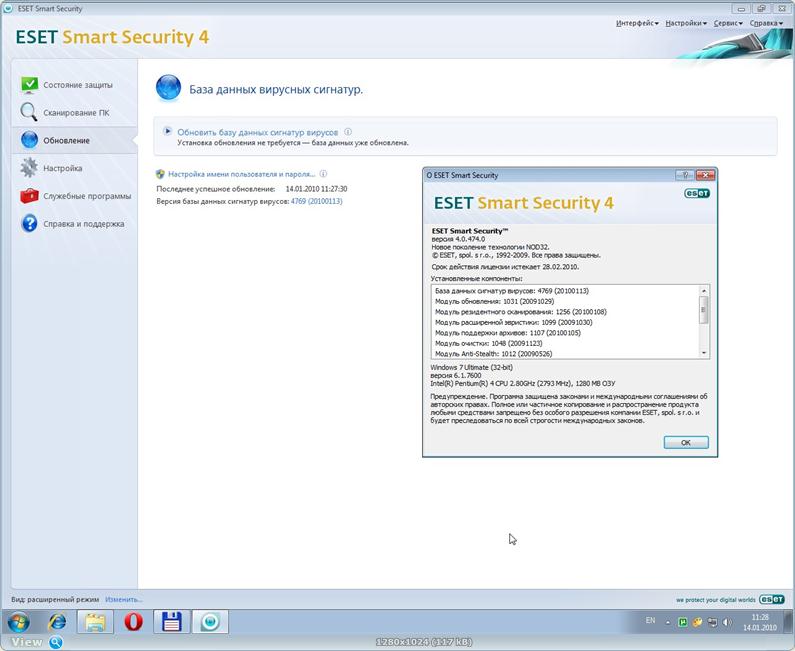
Task: Open the Справка dropdown menu
Action: pos(766,23)
